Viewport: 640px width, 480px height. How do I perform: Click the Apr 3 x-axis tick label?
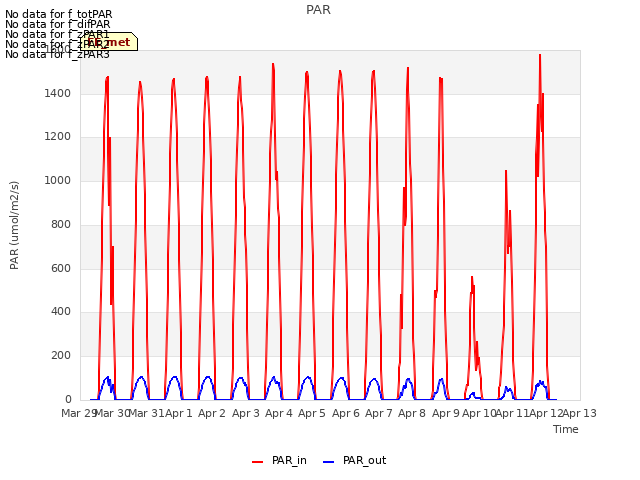[x=246, y=413]
